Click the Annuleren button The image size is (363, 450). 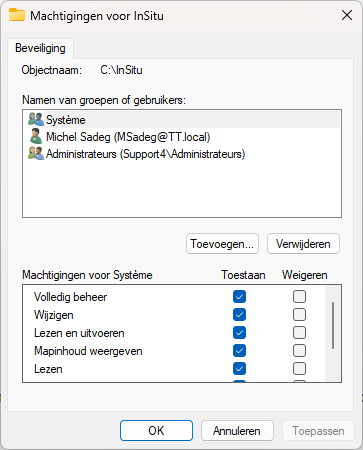tap(237, 431)
